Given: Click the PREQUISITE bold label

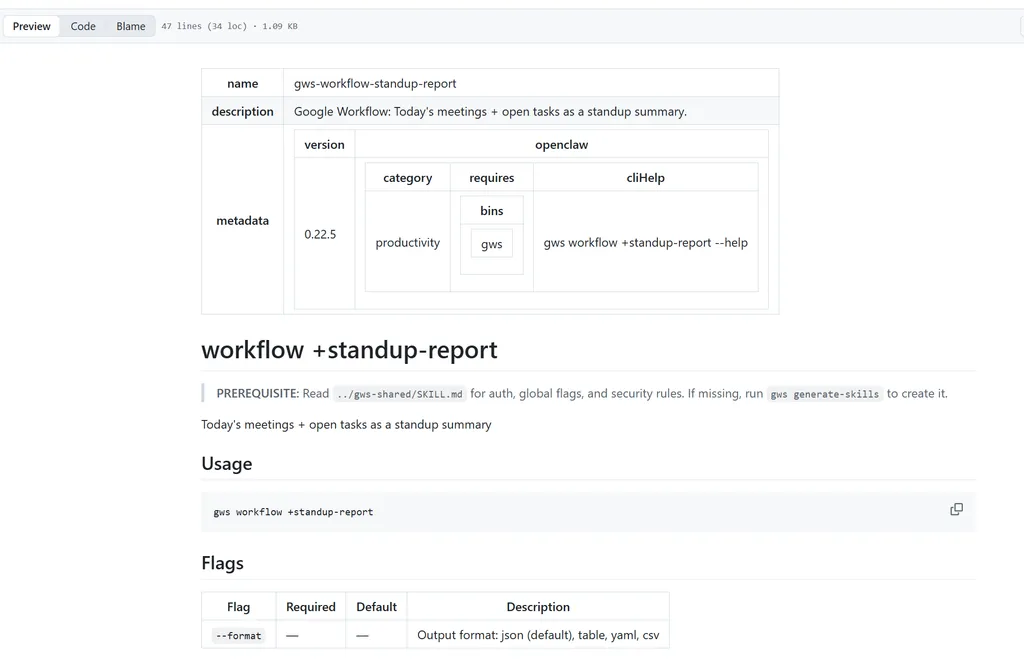Looking at the screenshot, I should tap(258, 393).
